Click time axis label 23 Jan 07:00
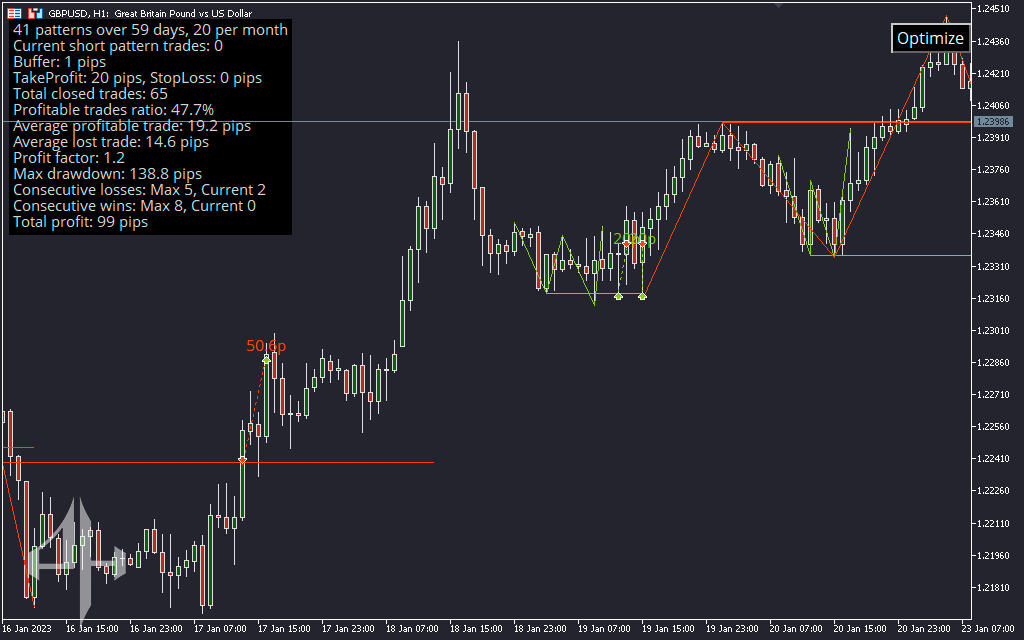The width and height of the screenshot is (1024, 640). click(988, 629)
